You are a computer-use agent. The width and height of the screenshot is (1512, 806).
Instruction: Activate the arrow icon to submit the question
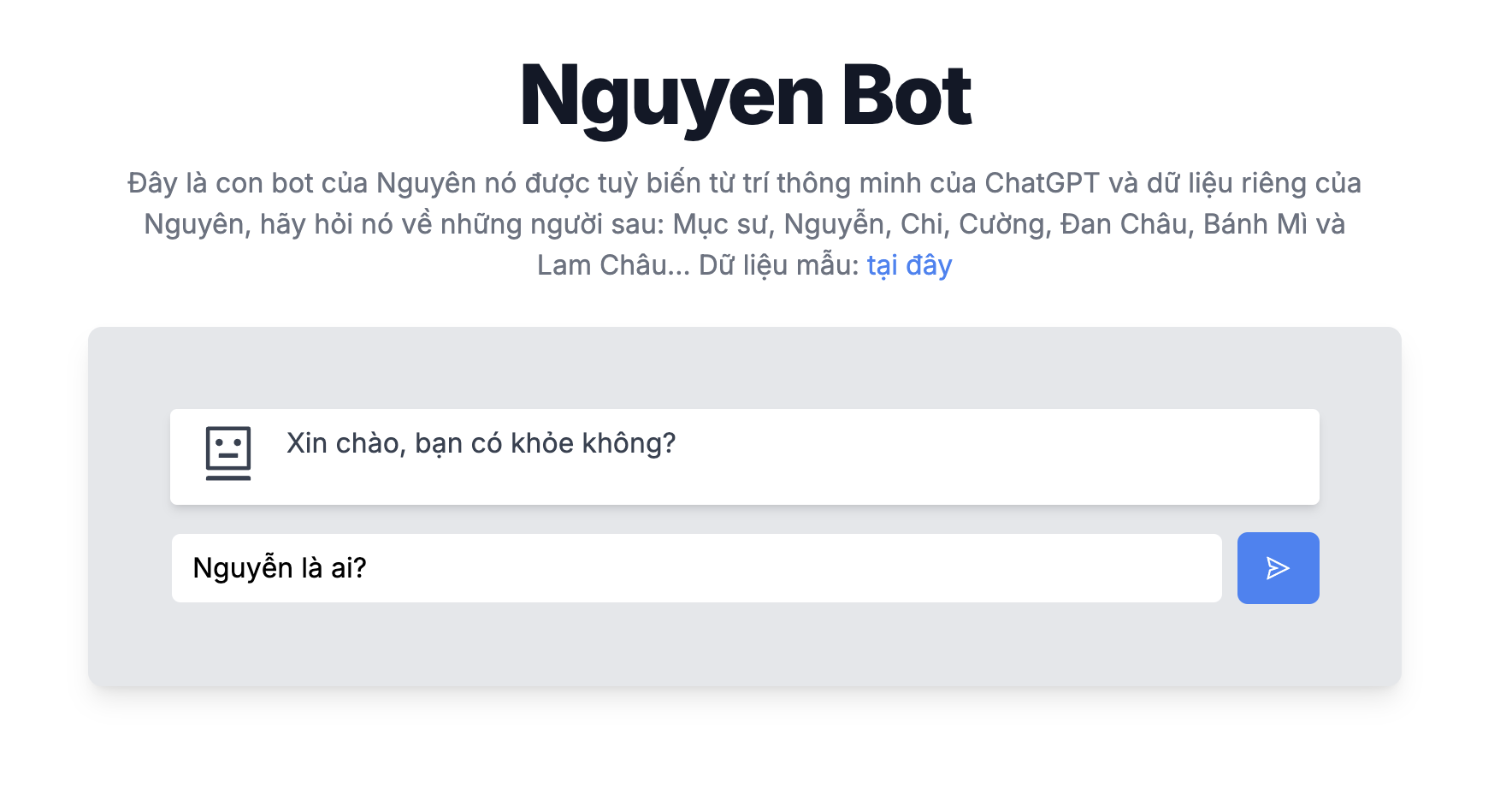pos(1277,567)
